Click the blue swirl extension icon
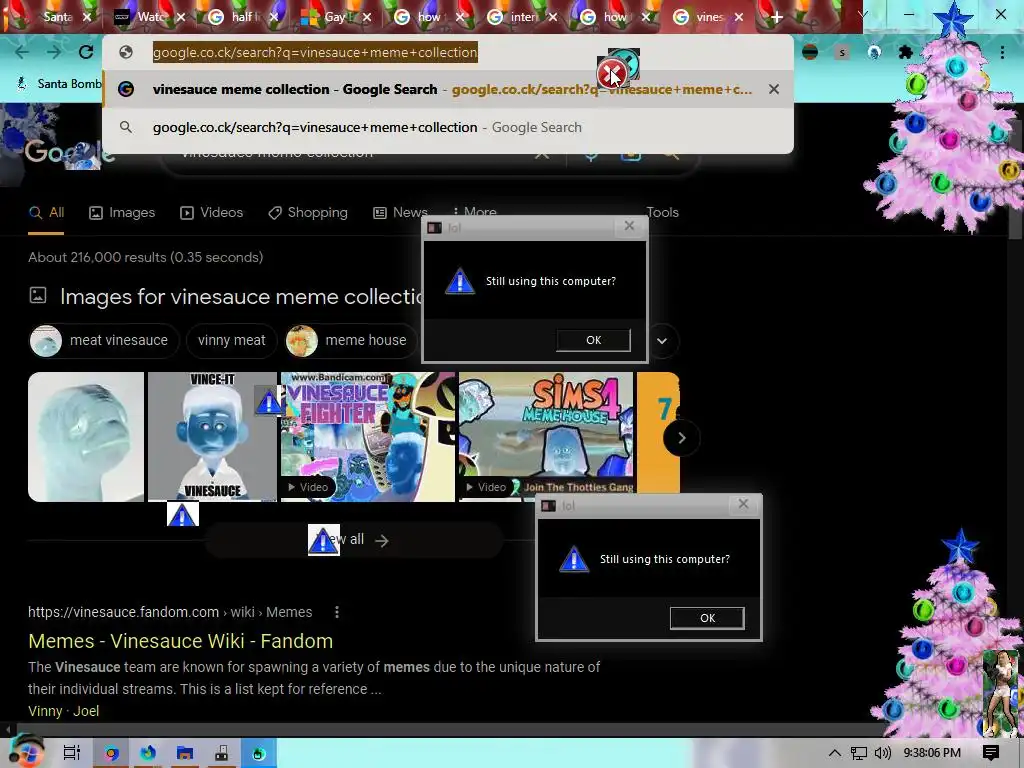The height and width of the screenshot is (768, 1024). click(874, 52)
